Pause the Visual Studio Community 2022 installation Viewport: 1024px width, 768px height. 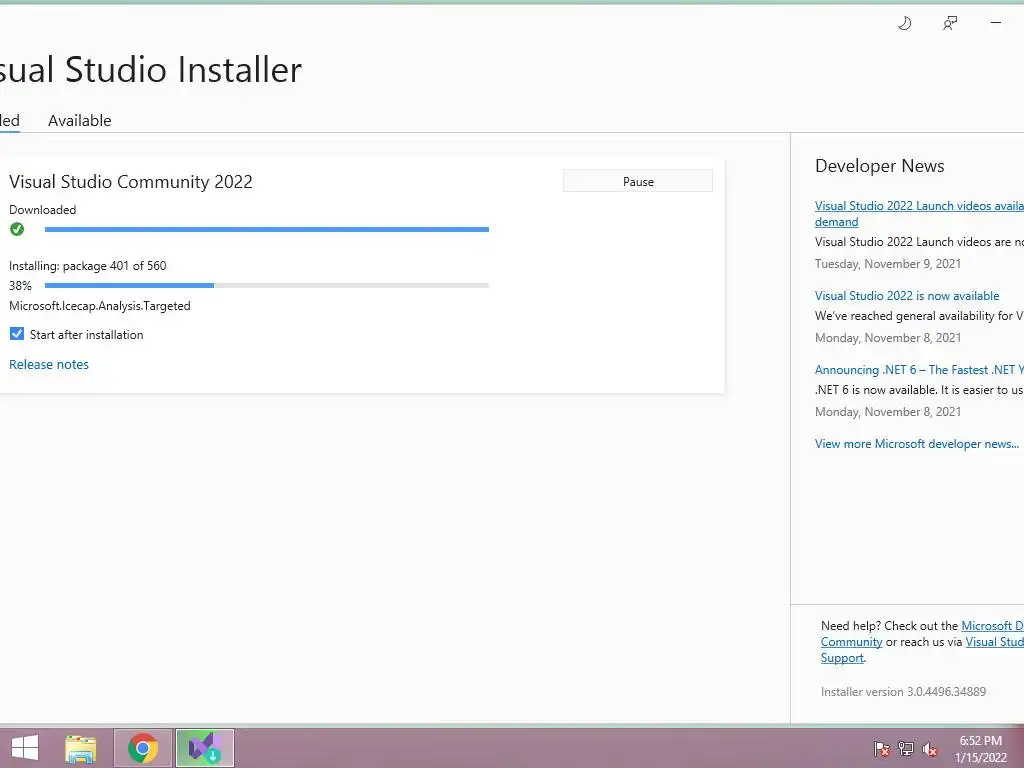pos(637,181)
